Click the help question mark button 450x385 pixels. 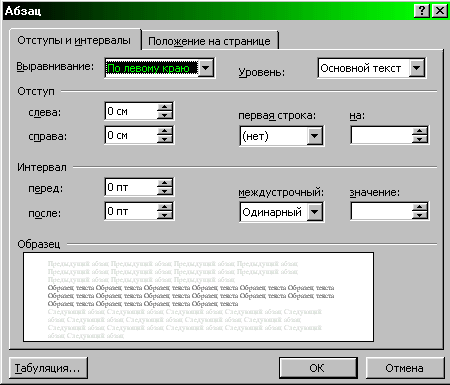pyautogui.click(x=422, y=11)
